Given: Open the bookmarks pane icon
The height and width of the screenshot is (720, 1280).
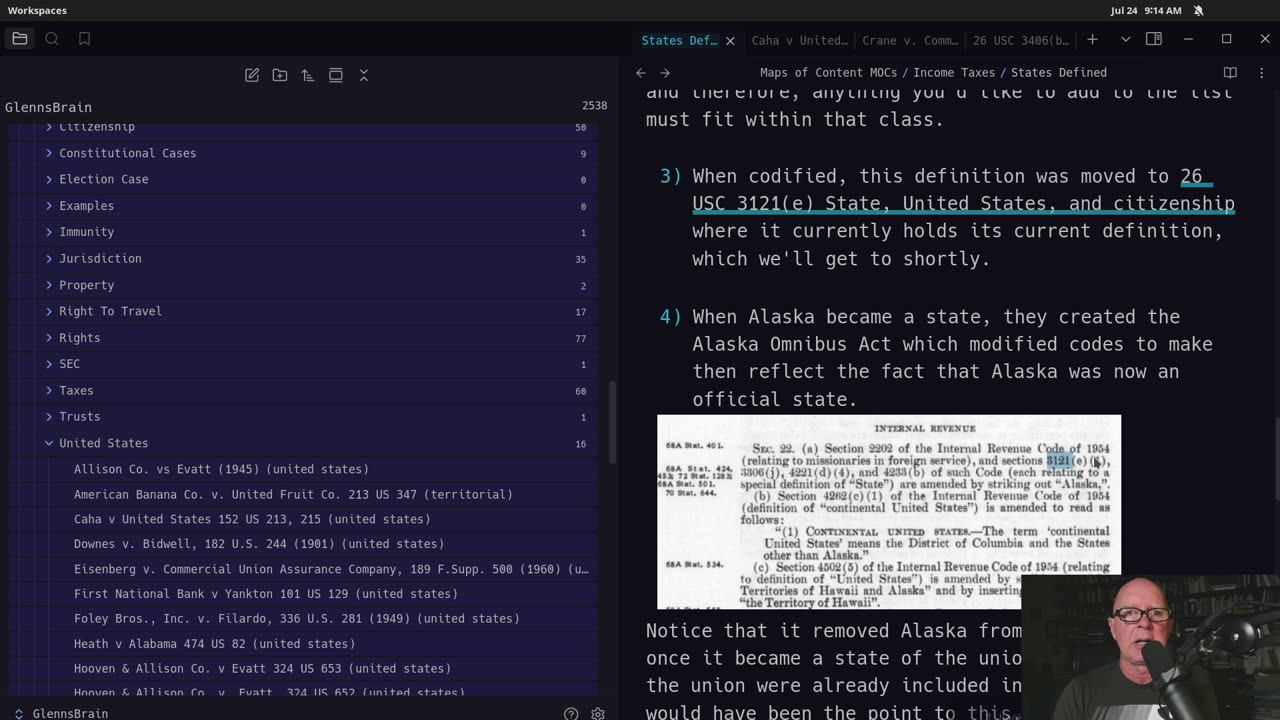Looking at the screenshot, I should (x=84, y=39).
